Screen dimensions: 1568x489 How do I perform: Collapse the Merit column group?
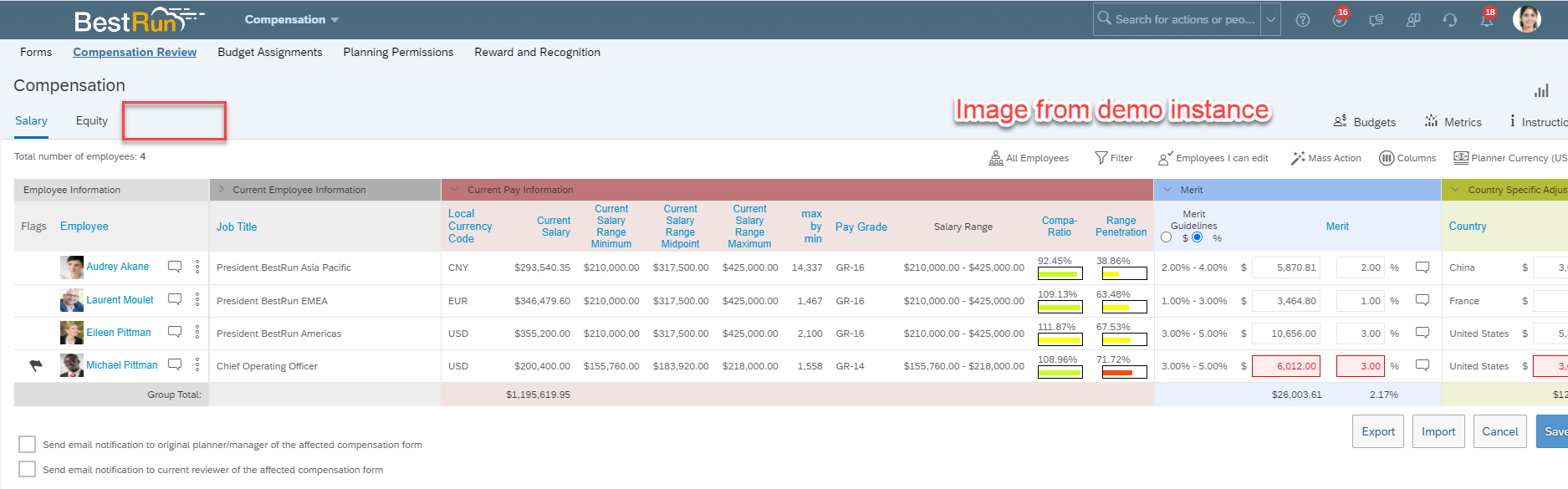1167,190
